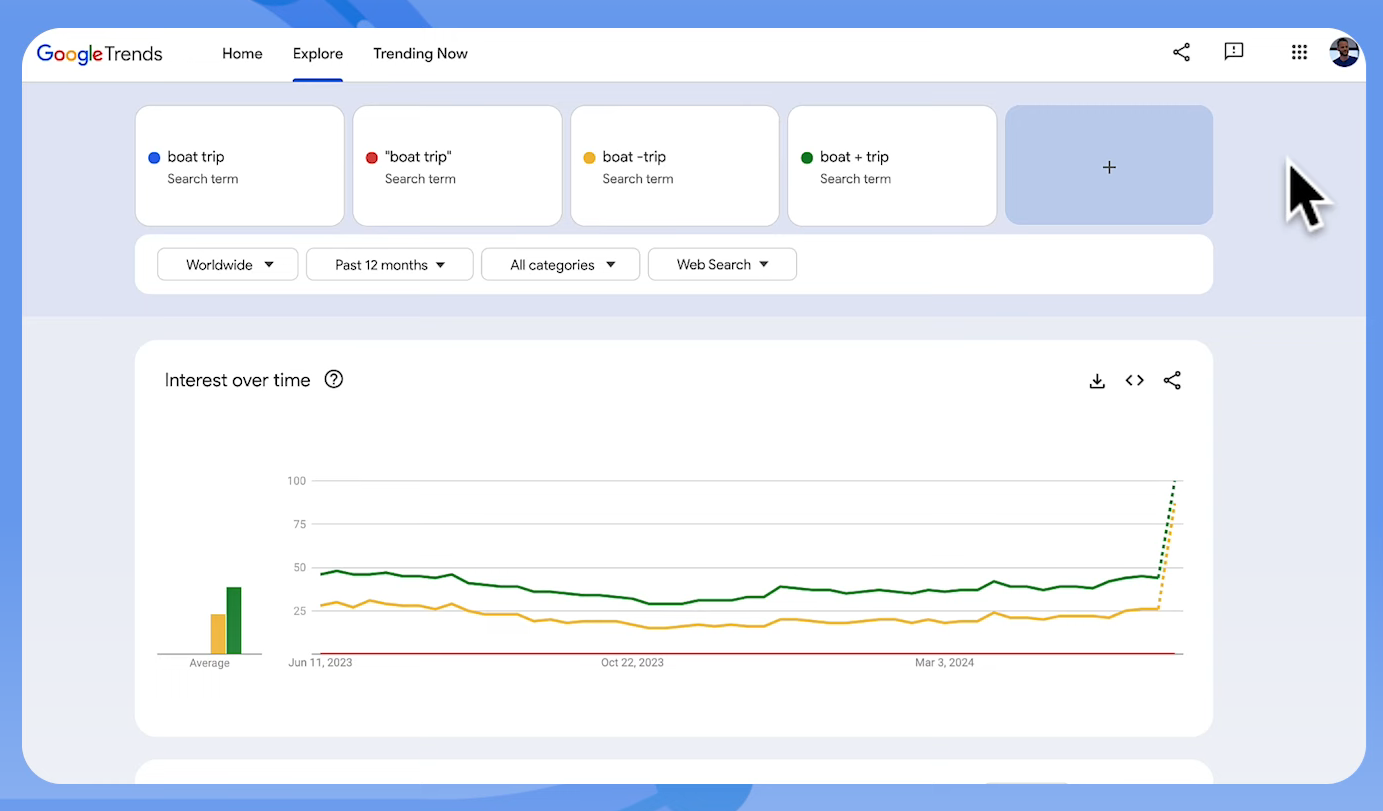Select the 'boat + trip' term card
1383x811 pixels.
pos(892,166)
